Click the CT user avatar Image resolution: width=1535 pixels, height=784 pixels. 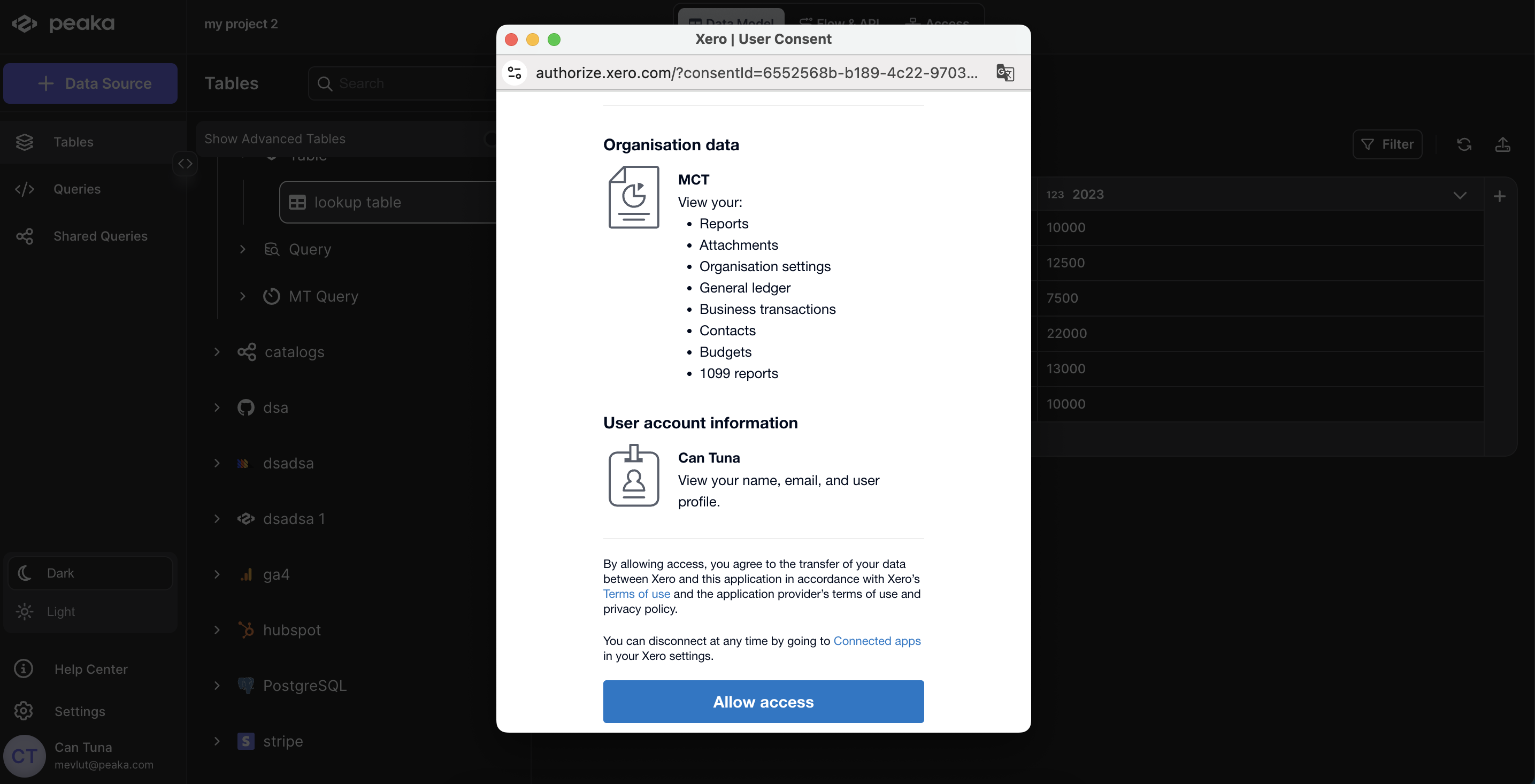pos(25,756)
